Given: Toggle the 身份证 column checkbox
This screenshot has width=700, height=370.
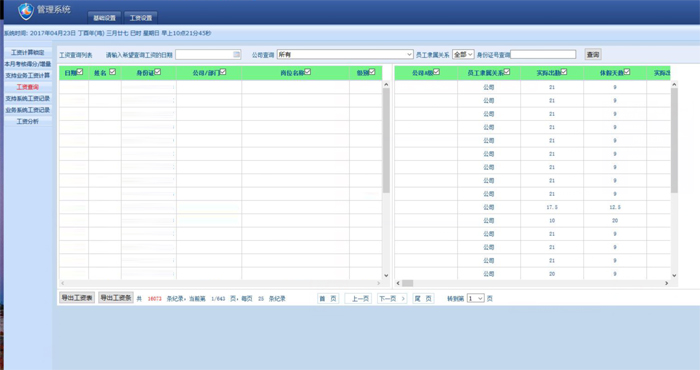Looking at the screenshot, I should click(x=158, y=72).
